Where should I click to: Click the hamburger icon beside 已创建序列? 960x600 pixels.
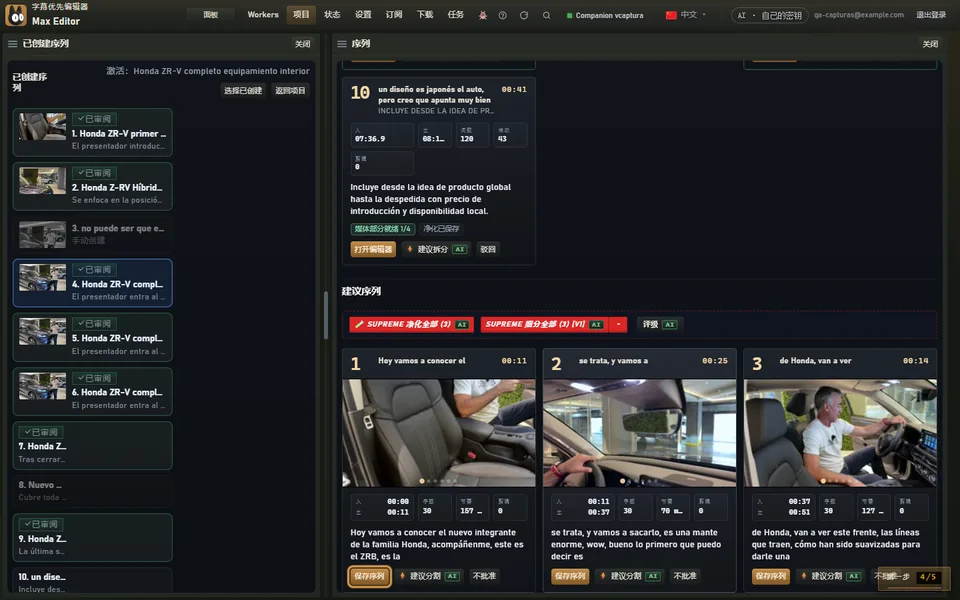coord(12,43)
